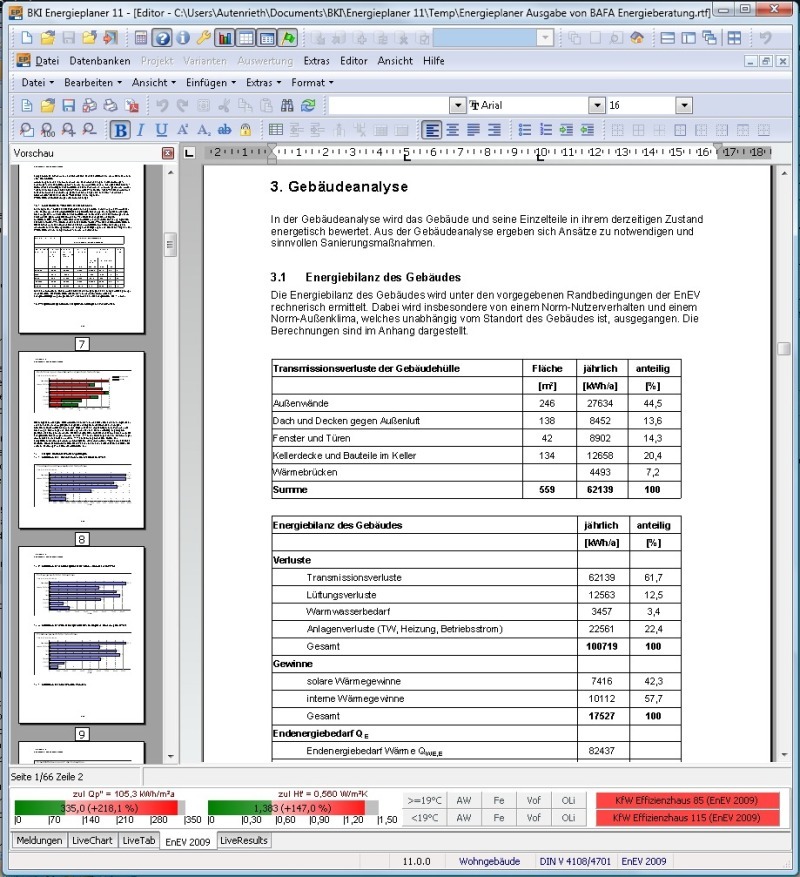This screenshot has width=800, height=877.
Task: Open the Bearbeiten dropdown menu
Action: tap(92, 83)
